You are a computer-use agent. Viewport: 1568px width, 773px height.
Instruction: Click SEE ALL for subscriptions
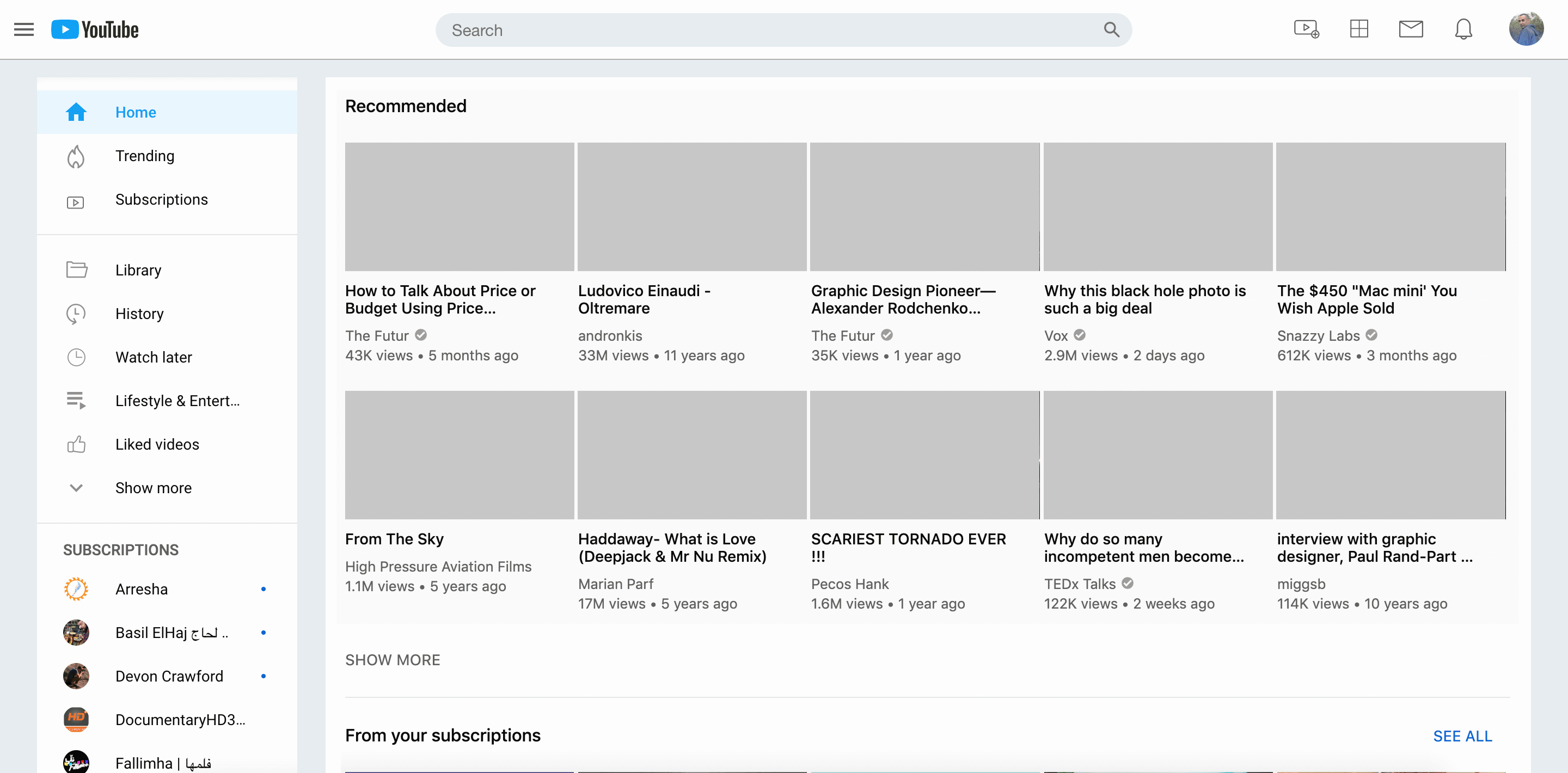[x=1462, y=736]
